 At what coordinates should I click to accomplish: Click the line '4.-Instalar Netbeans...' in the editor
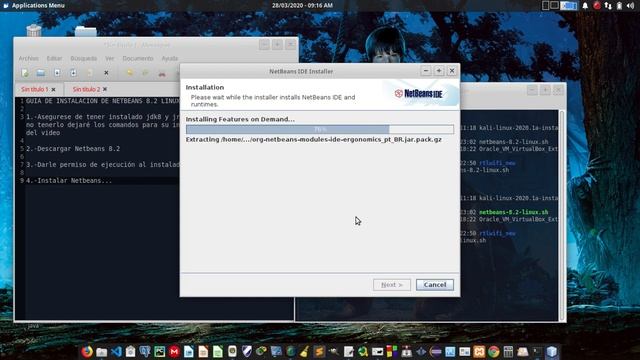pyautogui.click(x=69, y=180)
